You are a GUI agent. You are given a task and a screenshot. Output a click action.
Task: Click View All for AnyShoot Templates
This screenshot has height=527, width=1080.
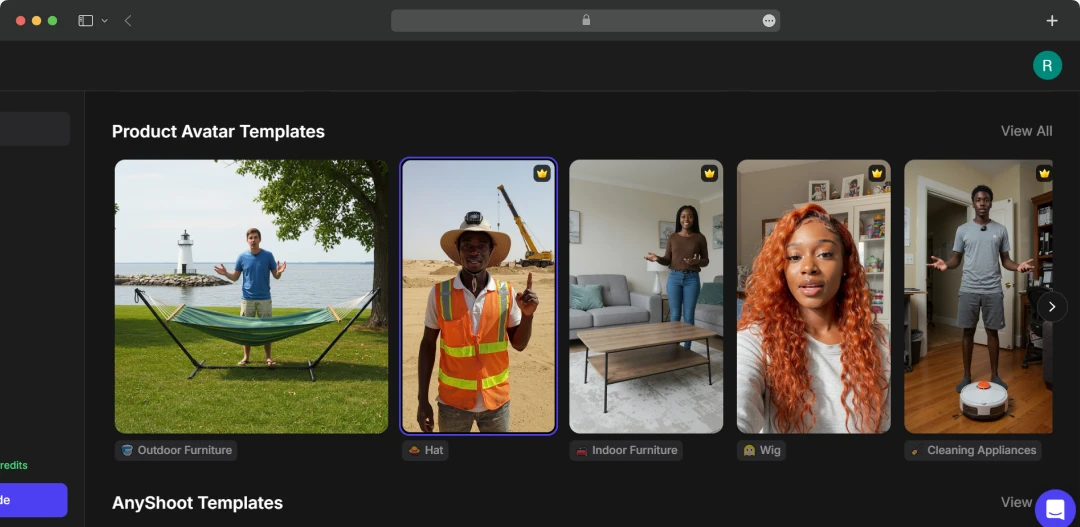[x=1017, y=502]
